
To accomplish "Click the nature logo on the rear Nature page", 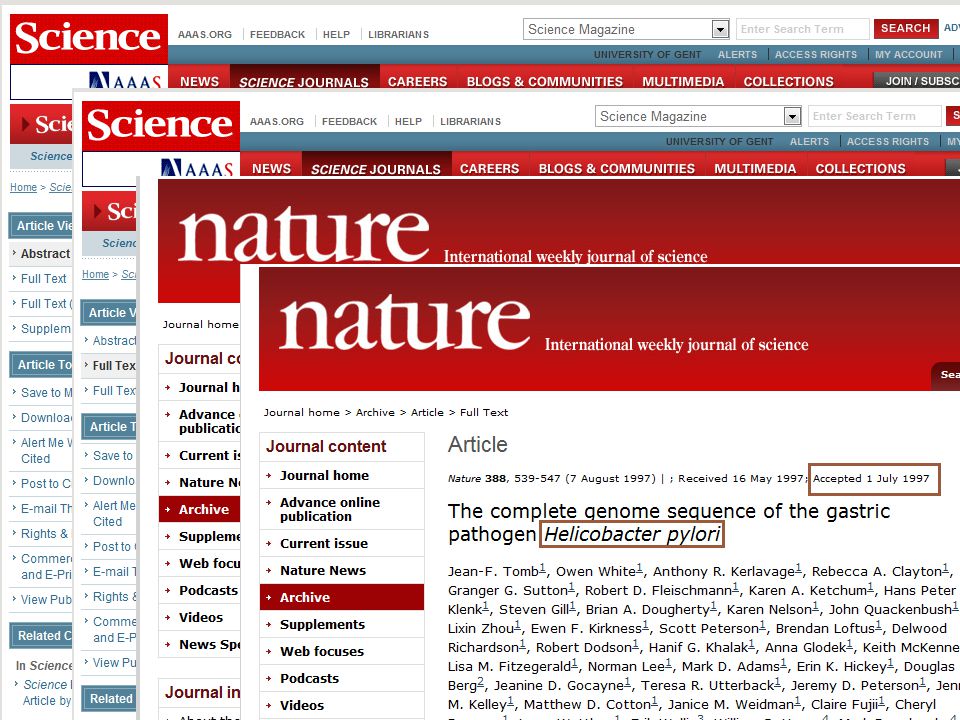I will [304, 234].
